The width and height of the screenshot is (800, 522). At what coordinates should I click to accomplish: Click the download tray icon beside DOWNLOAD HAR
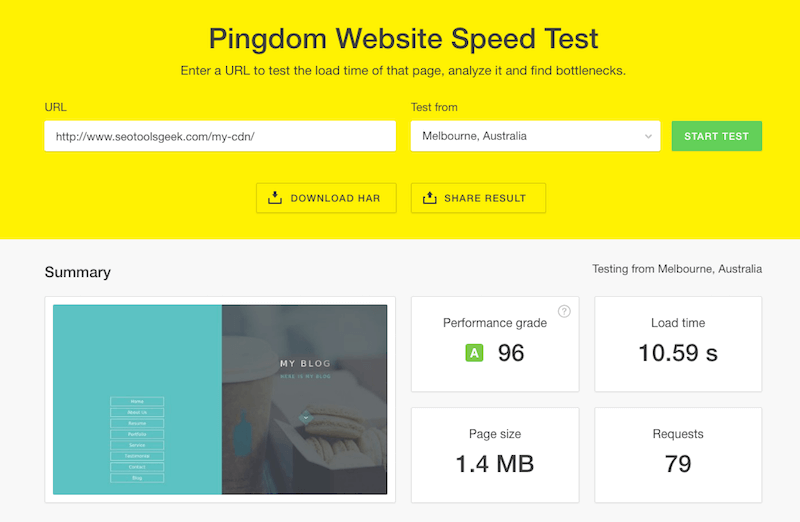[x=275, y=198]
